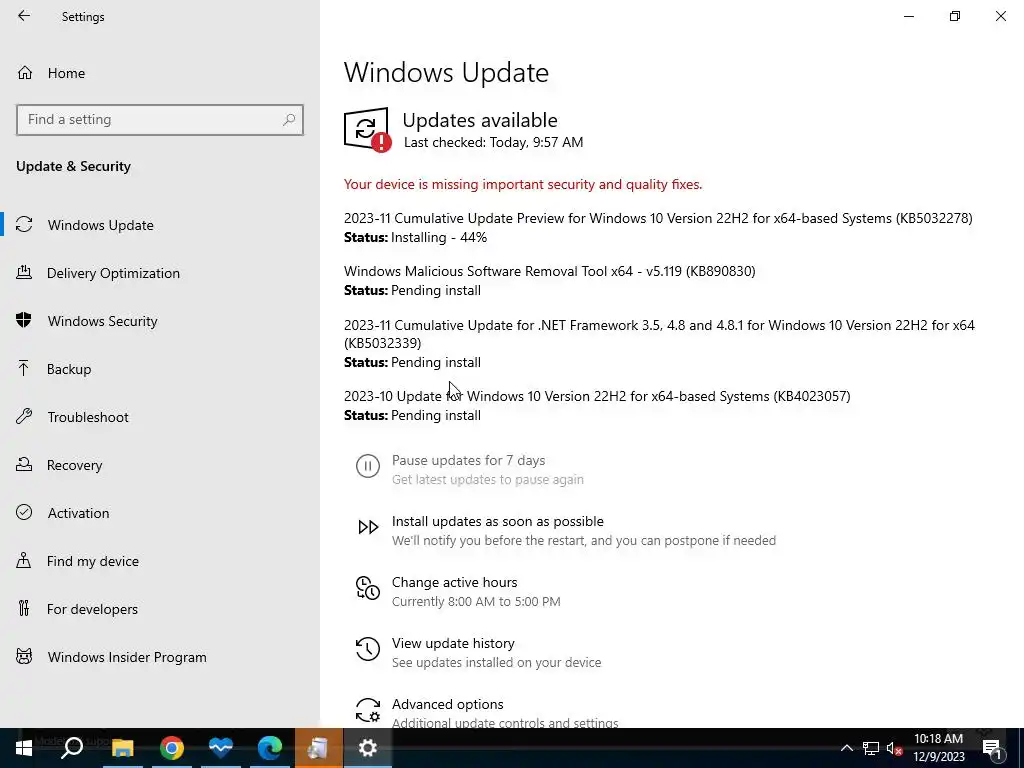Click the network status tray icon
Screen dimensions: 1024x768
(x=871, y=748)
